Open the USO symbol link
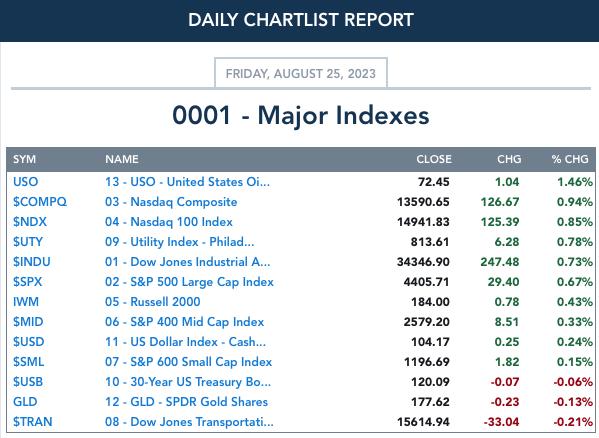The image size is (599, 438). tap(26, 182)
